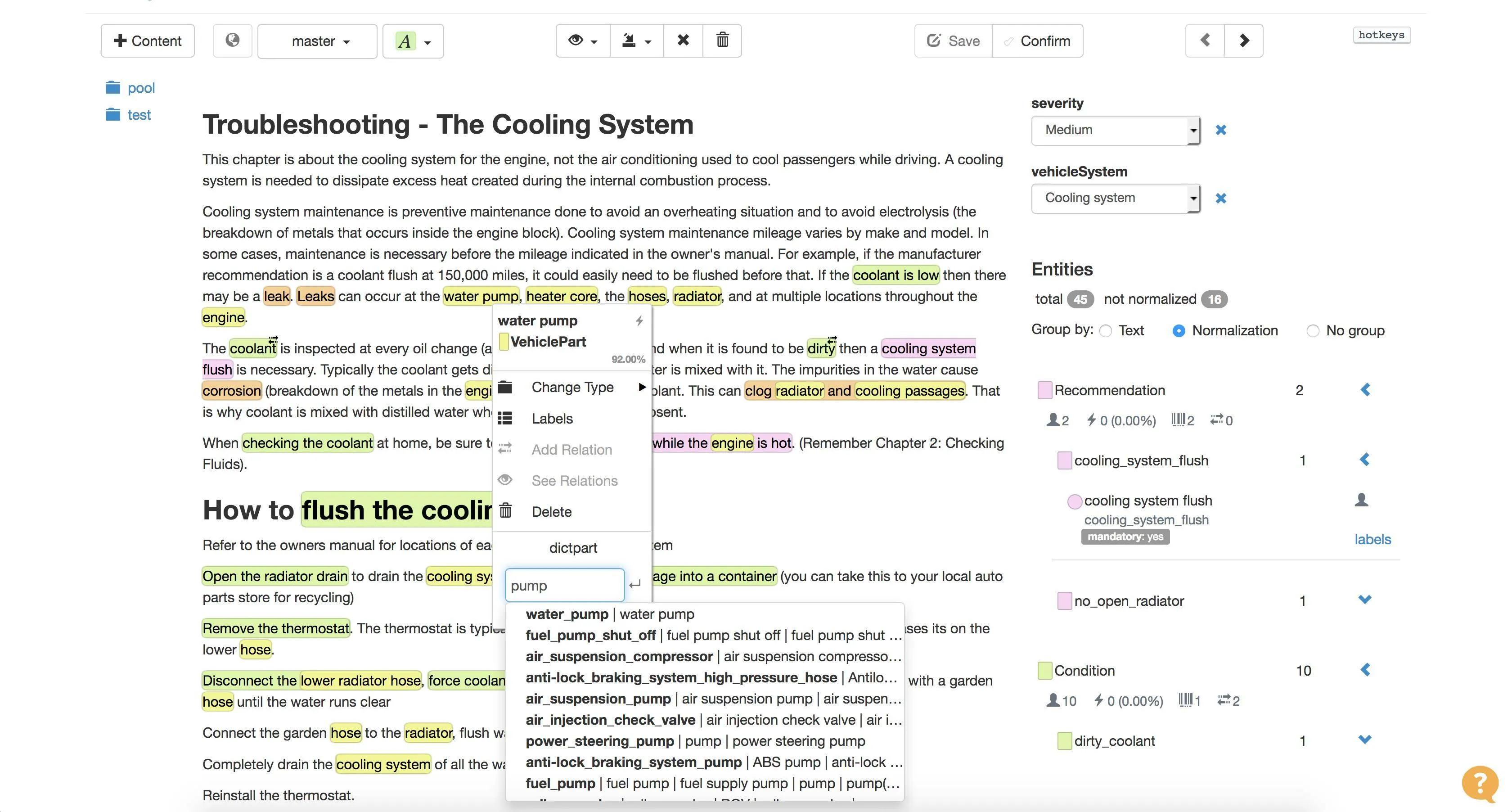
Task: Click the enter arrow beside pump input
Action: 634,585
